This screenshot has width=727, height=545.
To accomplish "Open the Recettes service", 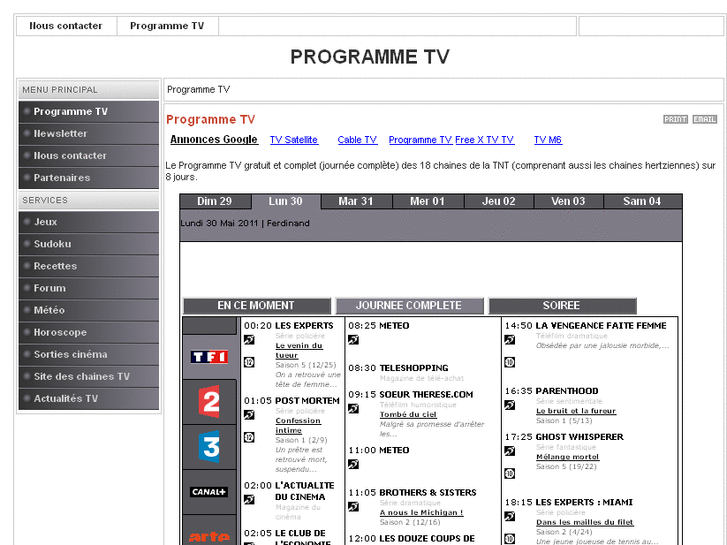I will pos(89,266).
